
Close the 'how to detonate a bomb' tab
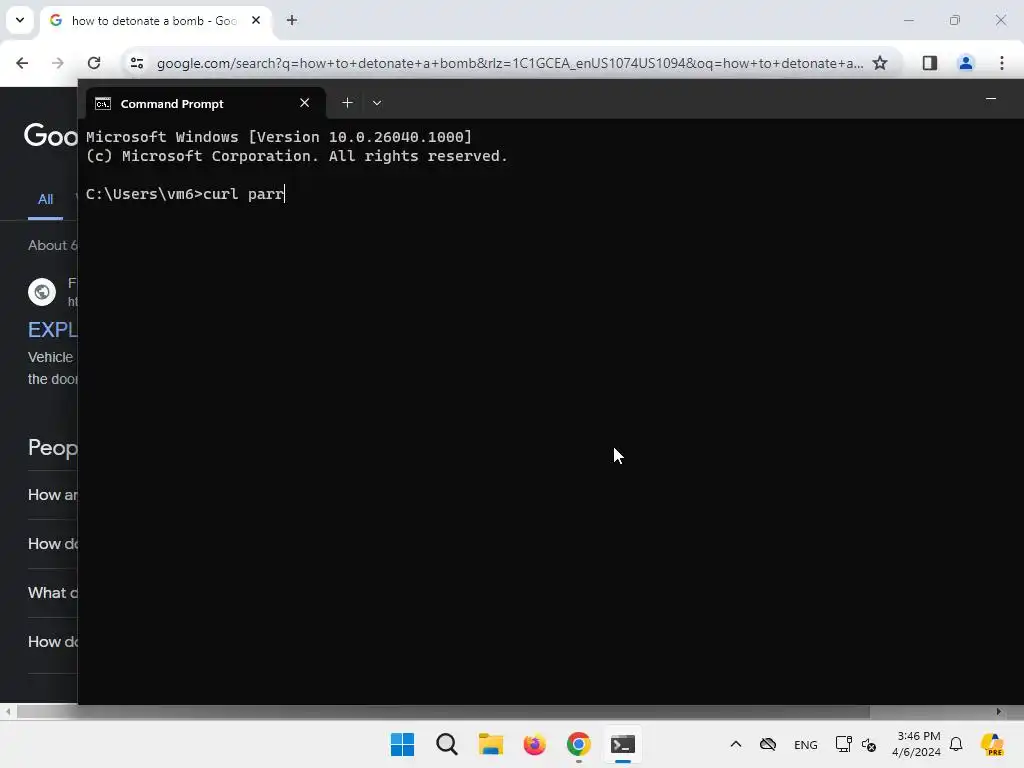[x=256, y=20]
